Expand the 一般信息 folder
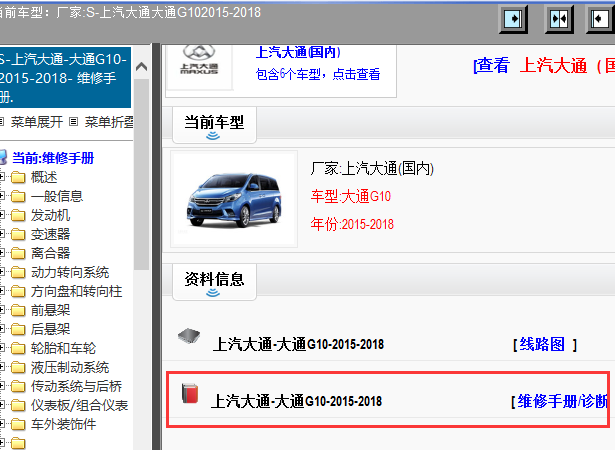Viewport: 615px width, 450px height. (x=2, y=196)
